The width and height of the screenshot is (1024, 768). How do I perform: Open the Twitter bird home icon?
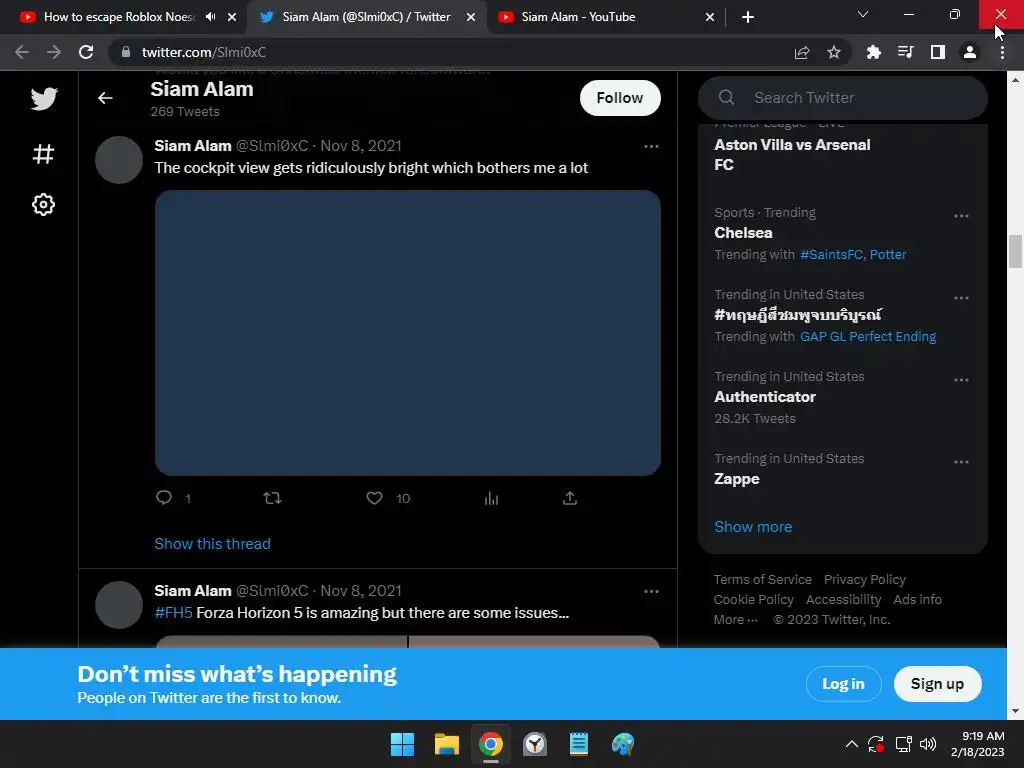(44, 99)
